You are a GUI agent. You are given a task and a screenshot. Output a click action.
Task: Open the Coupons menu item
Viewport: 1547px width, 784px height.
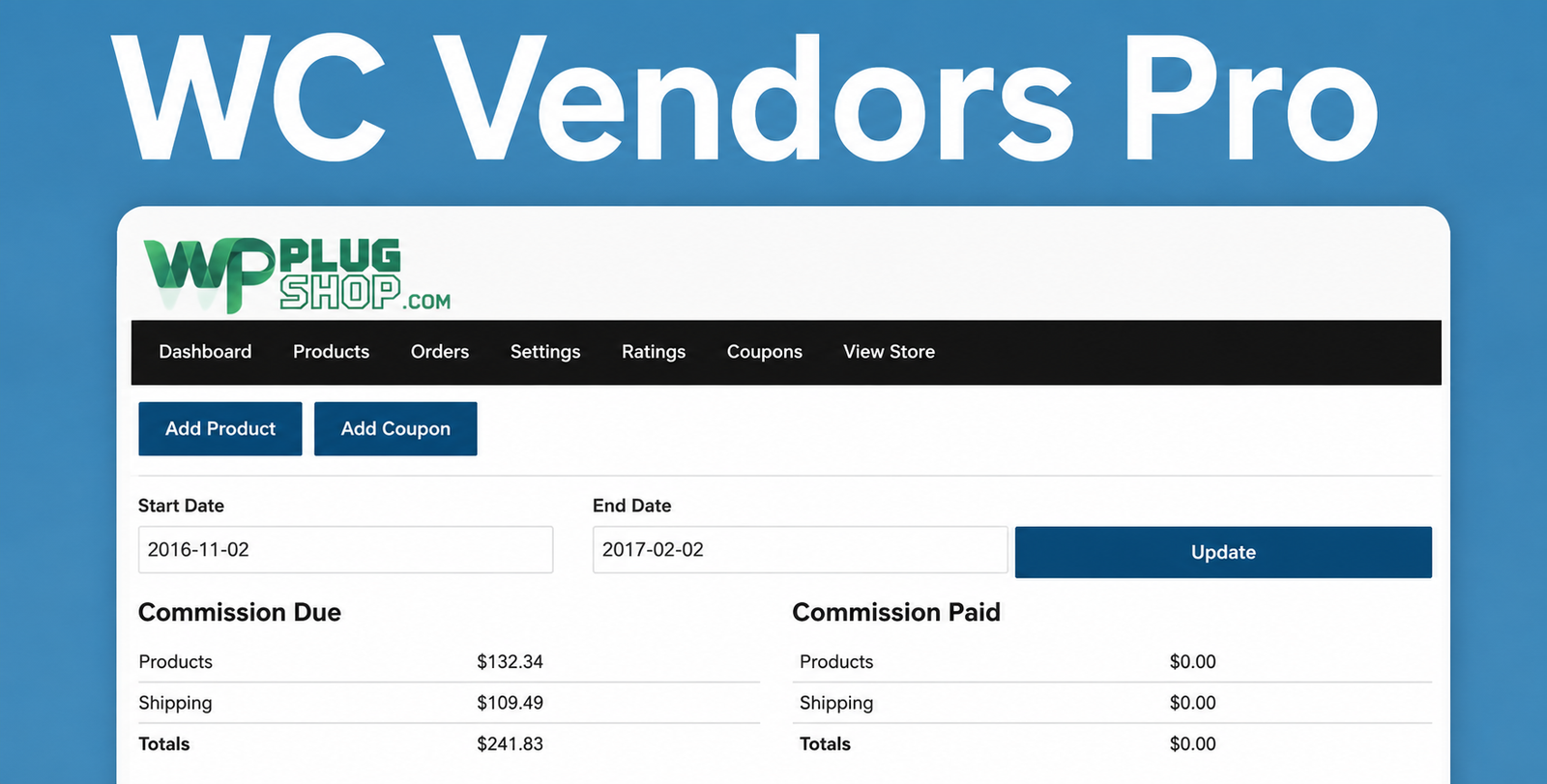click(765, 352)
